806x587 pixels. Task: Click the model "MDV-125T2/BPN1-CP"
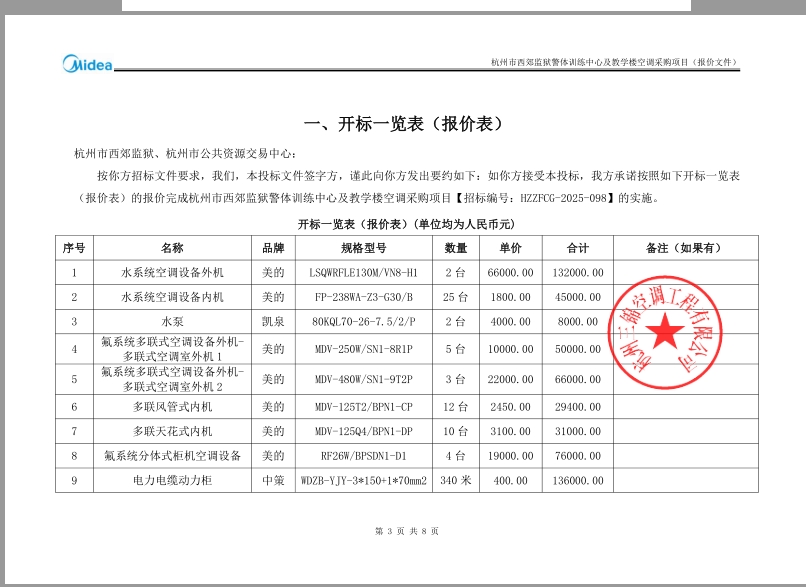(x=363, y=407)
